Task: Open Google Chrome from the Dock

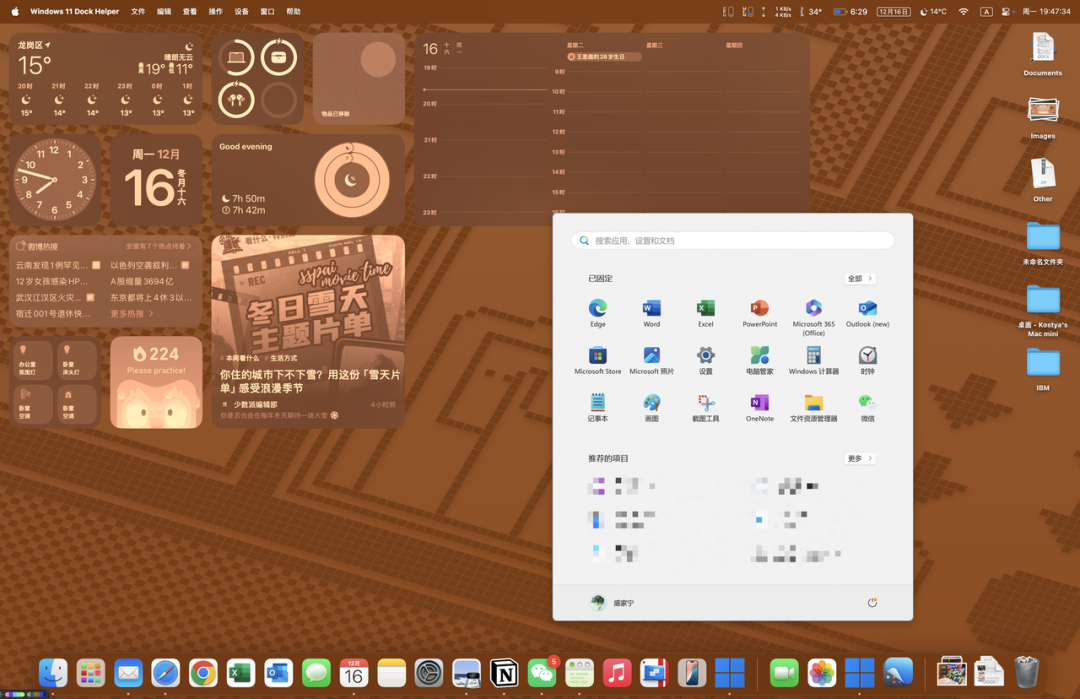Action: [x=203, y=673]
